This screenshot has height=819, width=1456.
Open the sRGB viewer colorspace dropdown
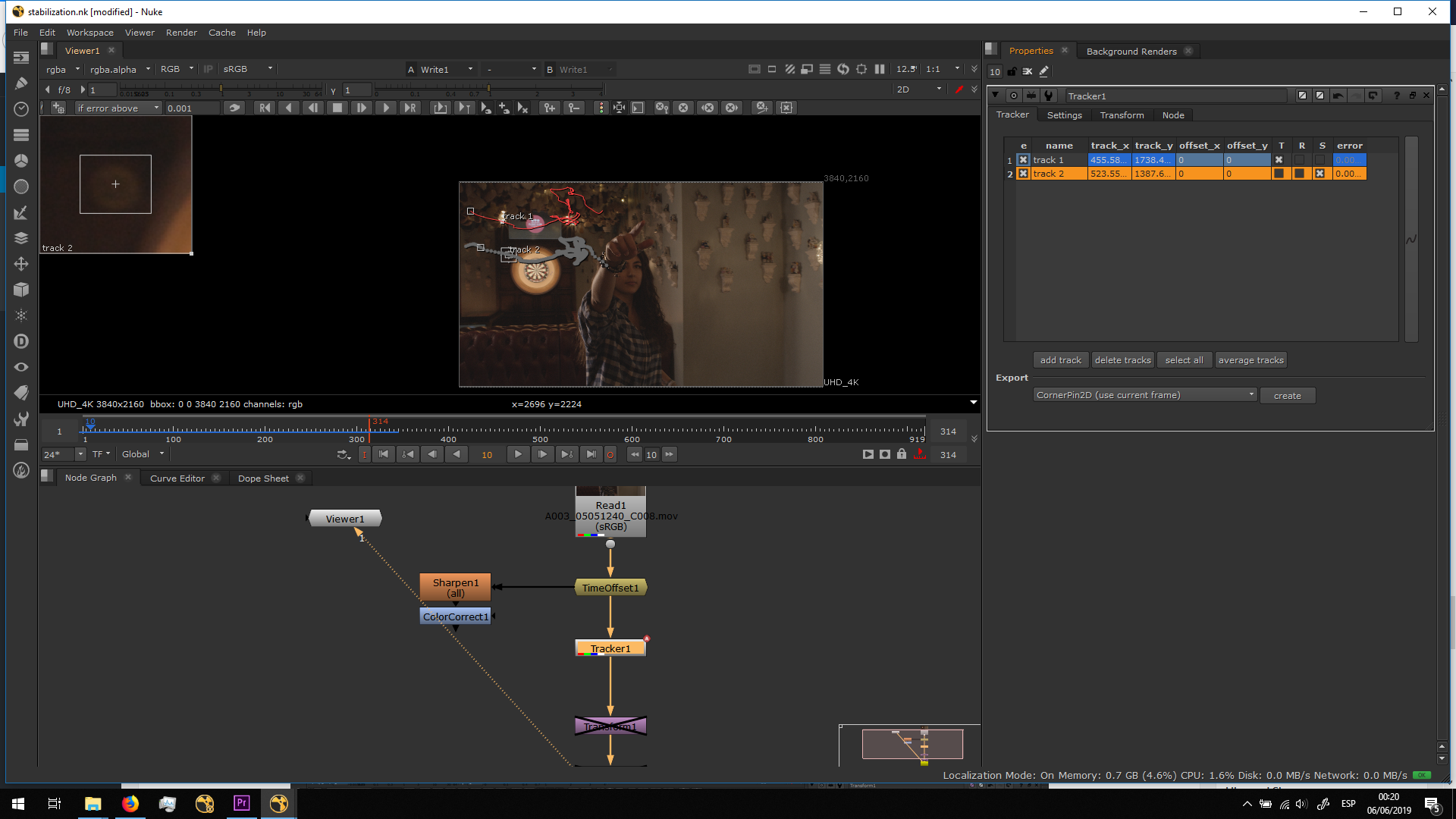247,69
